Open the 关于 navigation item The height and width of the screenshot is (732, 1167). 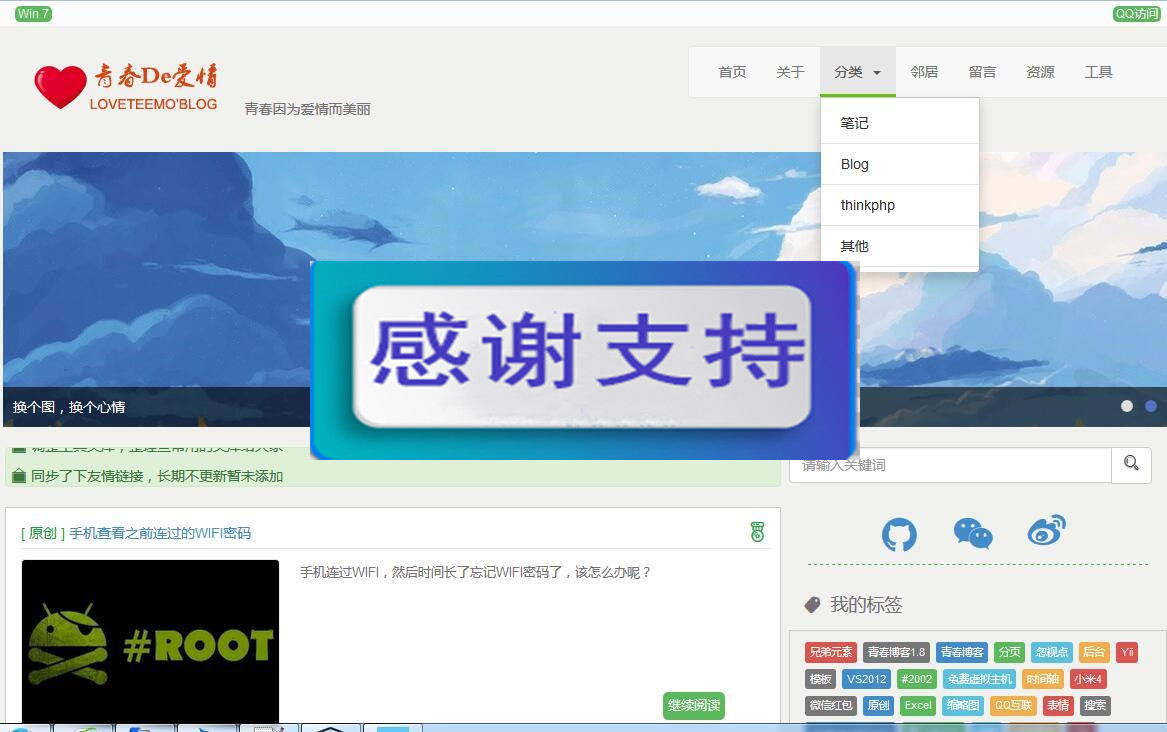790,72
